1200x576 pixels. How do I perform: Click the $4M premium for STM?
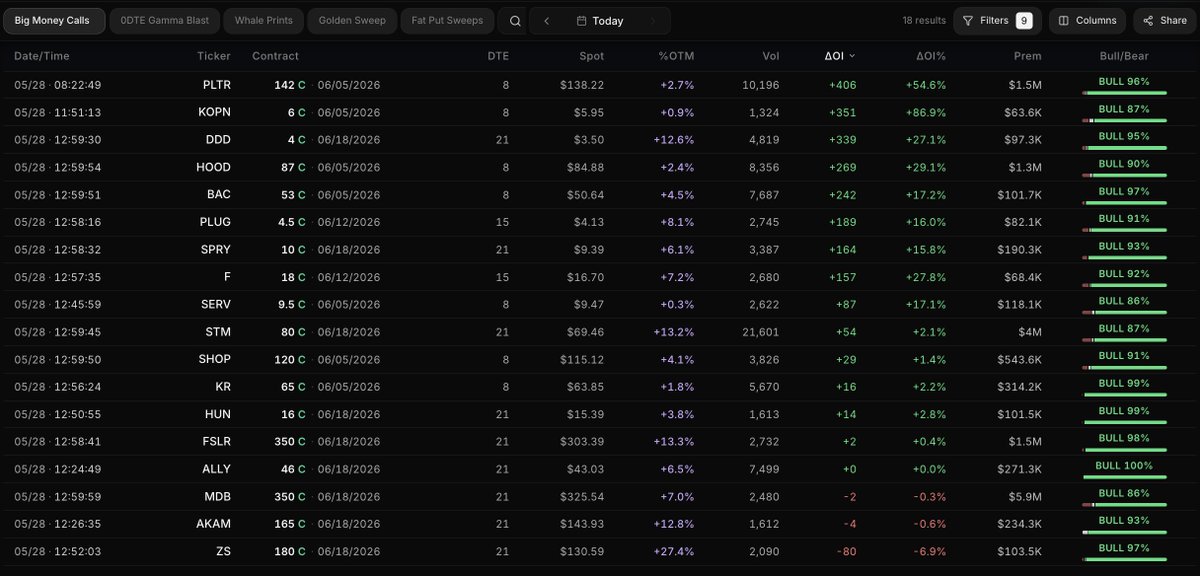pyautogui.click(x=1029, y=332)
